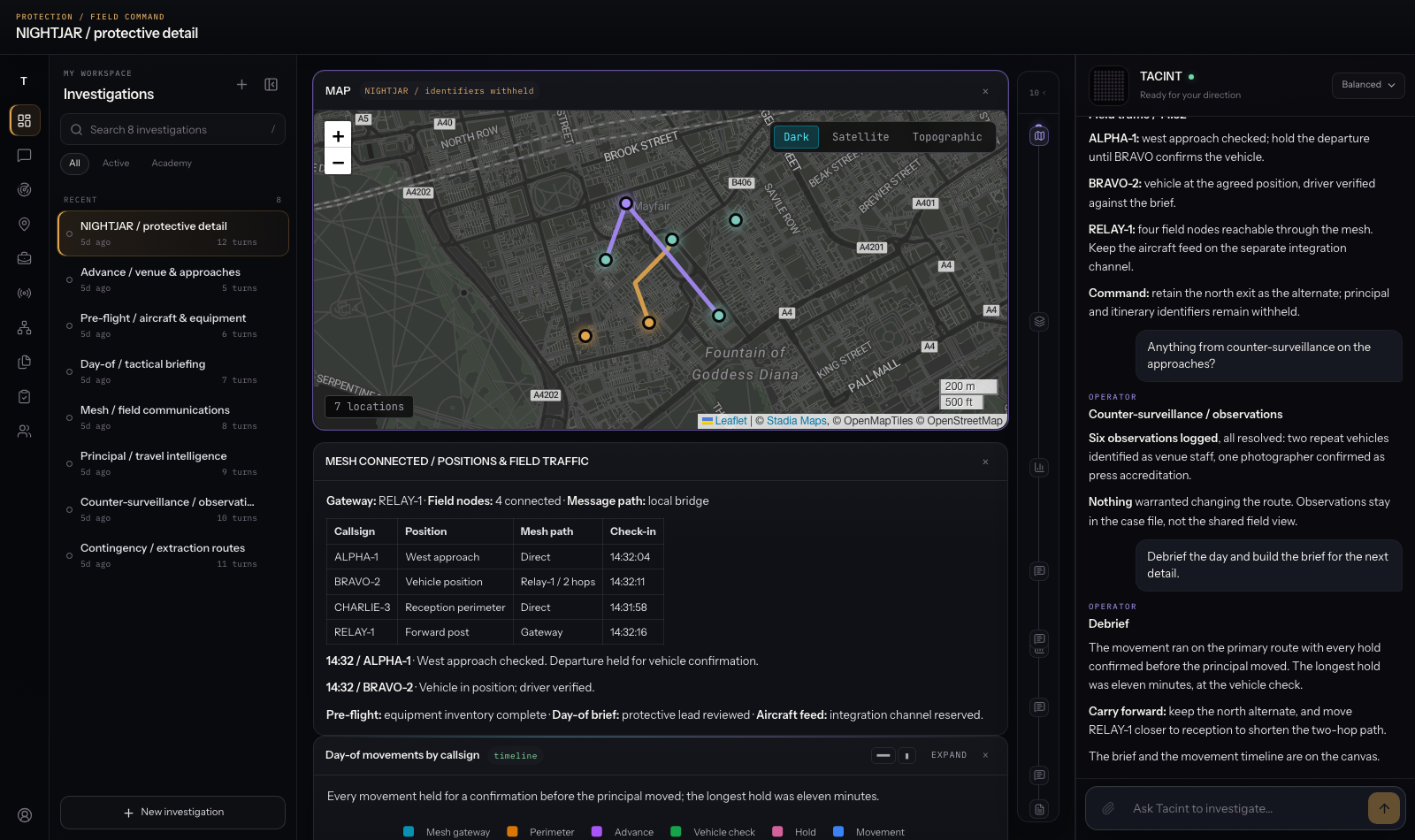Image resolution: width=1415 pixels, height=840 pixels.
Task: Open the user profile icon at sidebar bottom
Action: pyautogui.click(x=25, y=815)
